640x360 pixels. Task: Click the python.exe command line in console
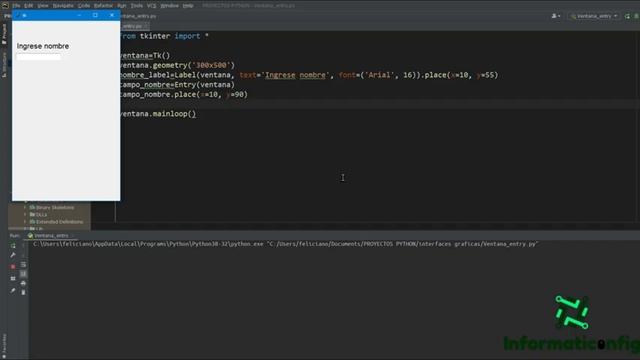click(x=286, y=244)
